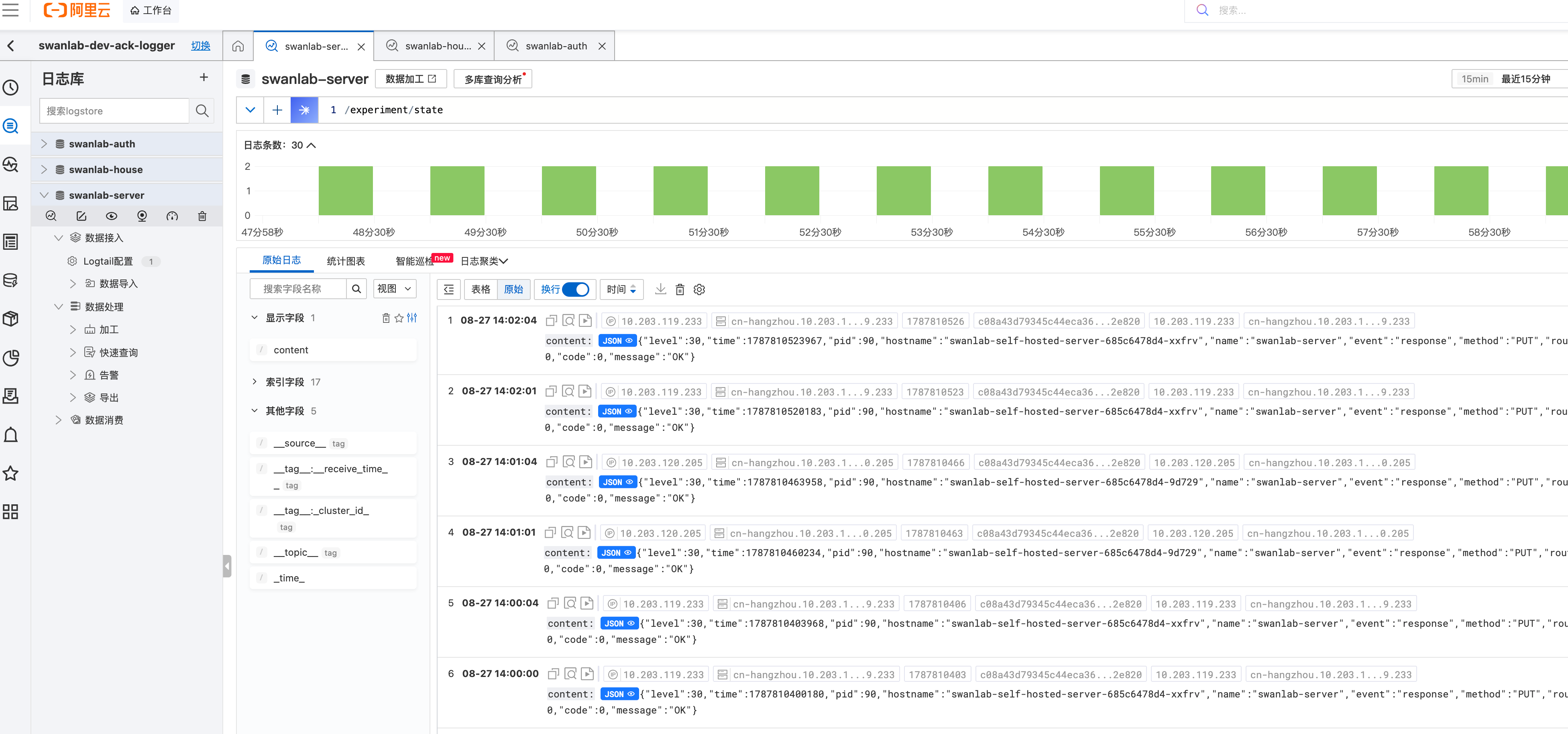Click the logstore search magnifier icon

click(202, 111)
